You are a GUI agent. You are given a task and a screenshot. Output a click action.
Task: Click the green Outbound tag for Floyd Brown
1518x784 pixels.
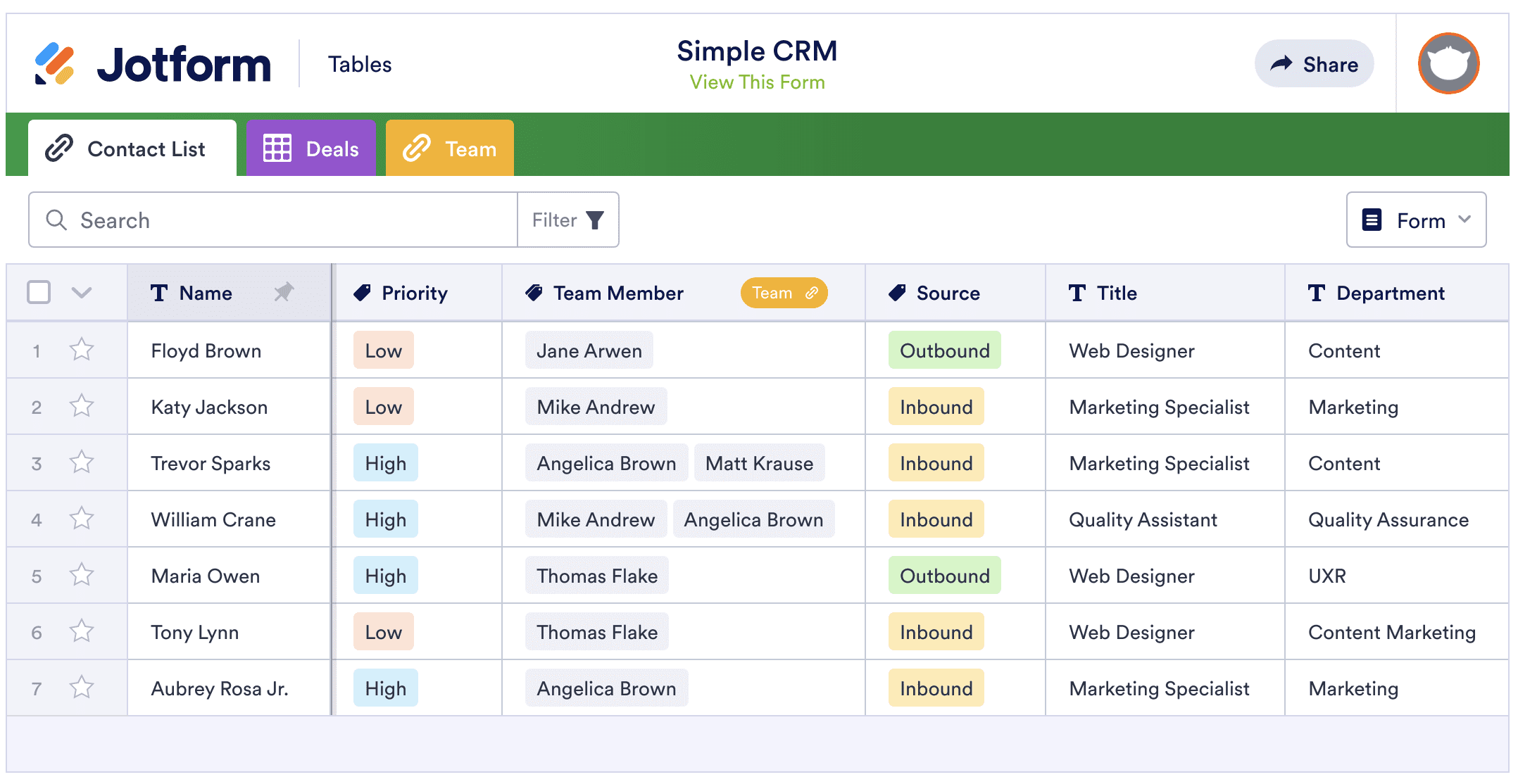click(943, 350)
